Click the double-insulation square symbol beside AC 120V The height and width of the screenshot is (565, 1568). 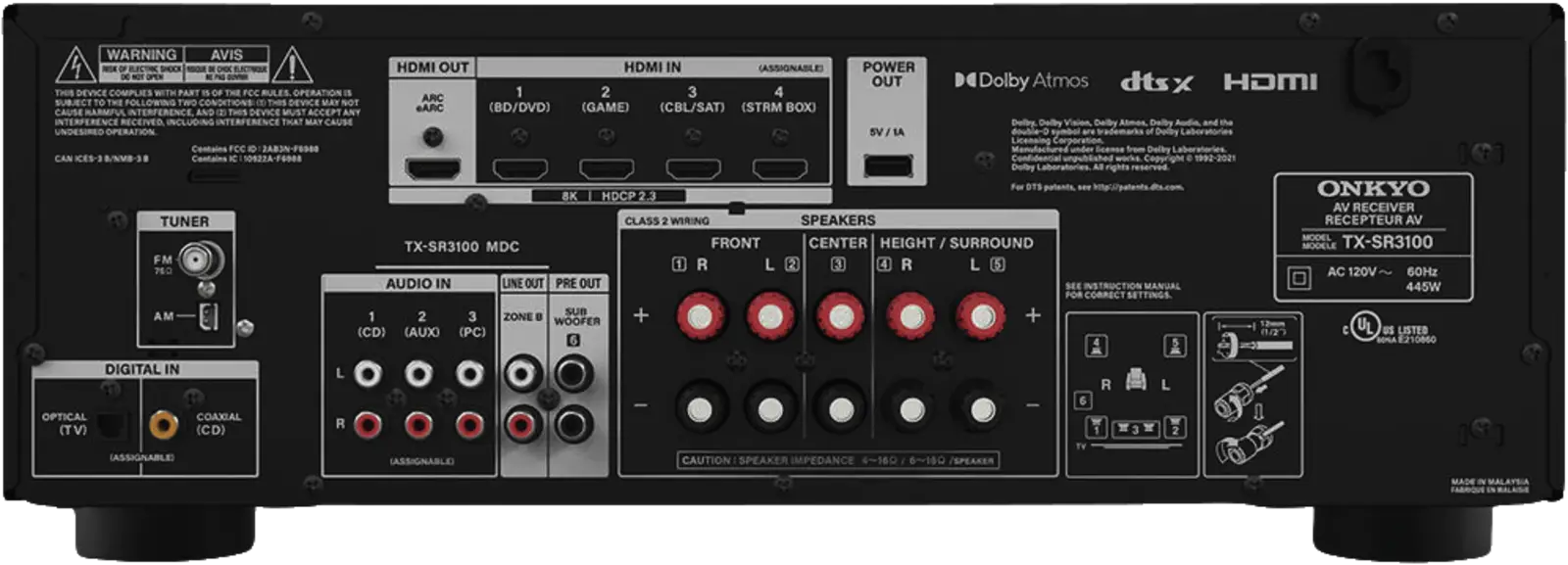pyautogui.click(x=1299, y=278)
